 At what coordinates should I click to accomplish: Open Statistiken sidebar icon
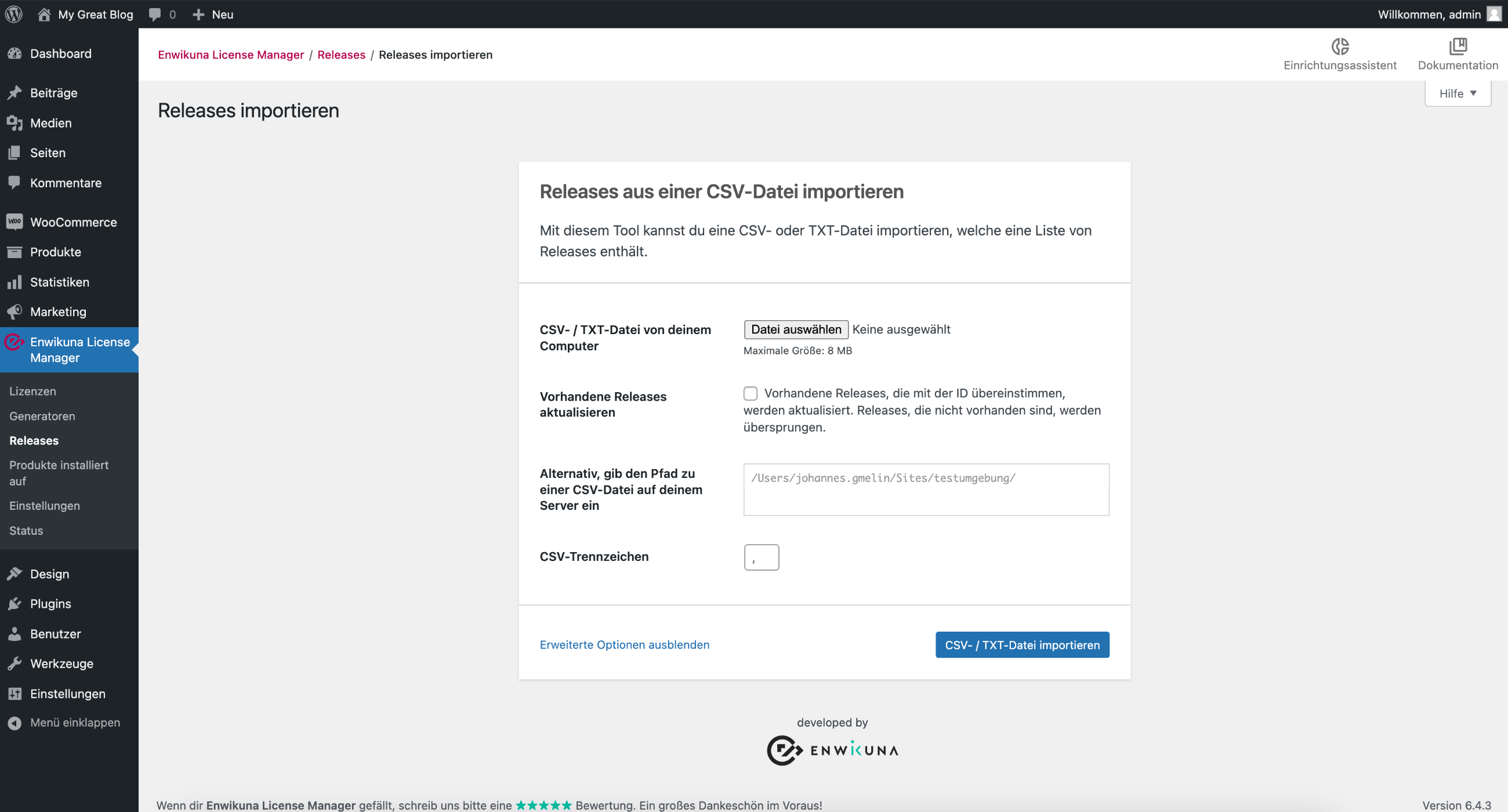15,282
